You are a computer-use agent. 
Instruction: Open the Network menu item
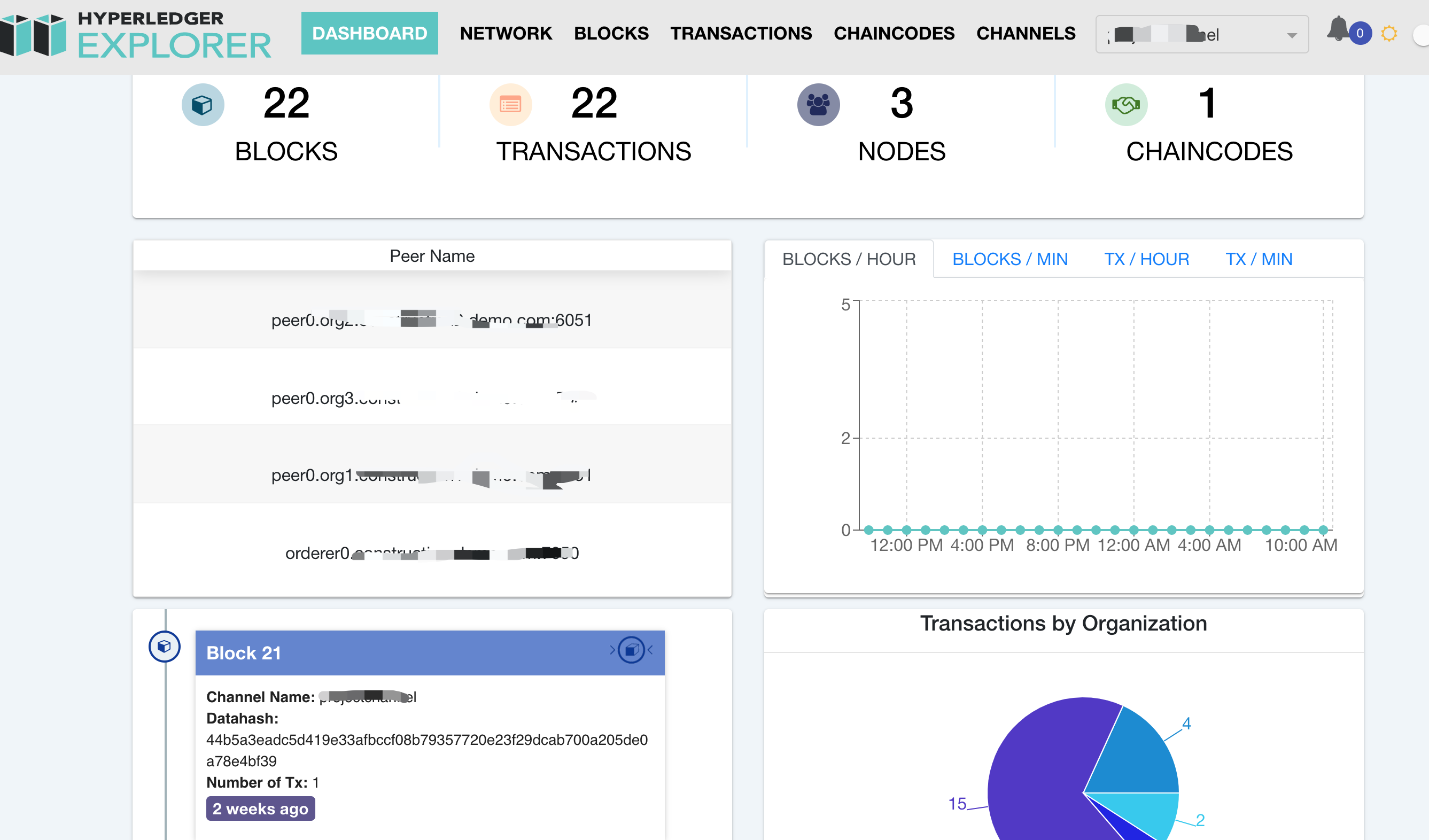(506, 34)
